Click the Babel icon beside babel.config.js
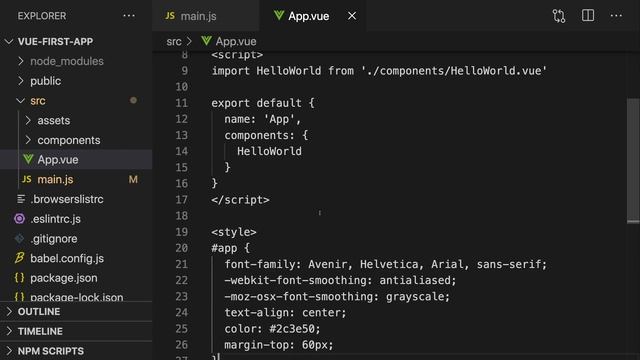Image resolution: width=640 pixels, height=360 pixels. click(19, 258)
